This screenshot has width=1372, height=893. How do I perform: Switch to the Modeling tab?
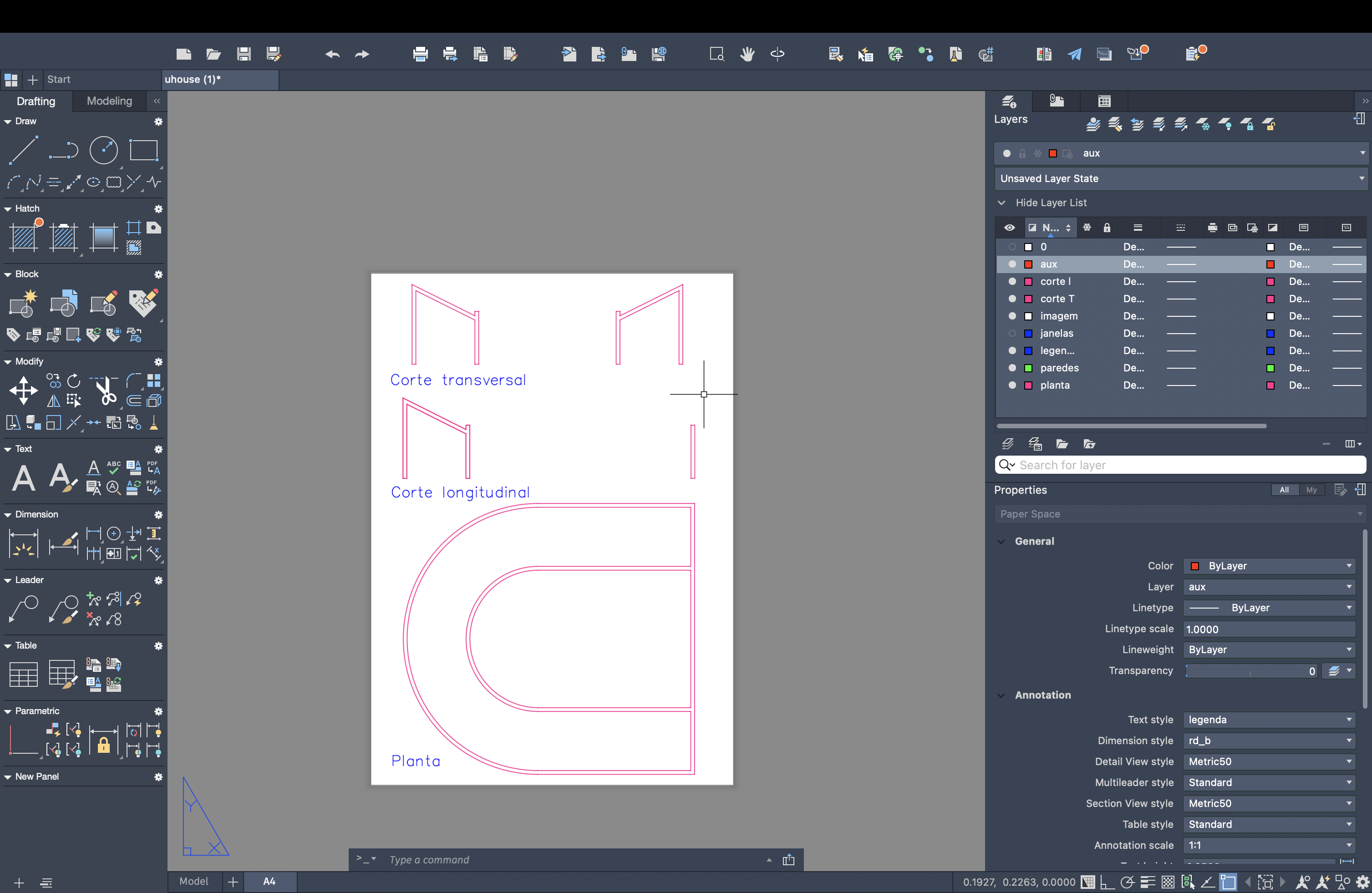pos(109,101)
